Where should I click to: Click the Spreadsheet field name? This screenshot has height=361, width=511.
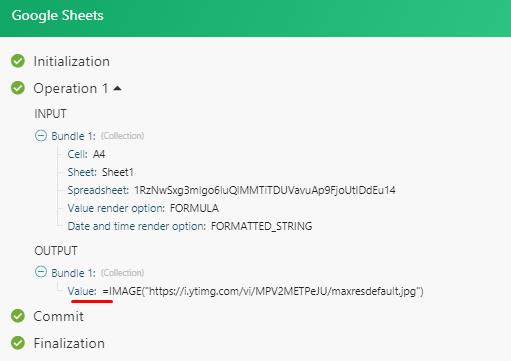pos(98,190)
